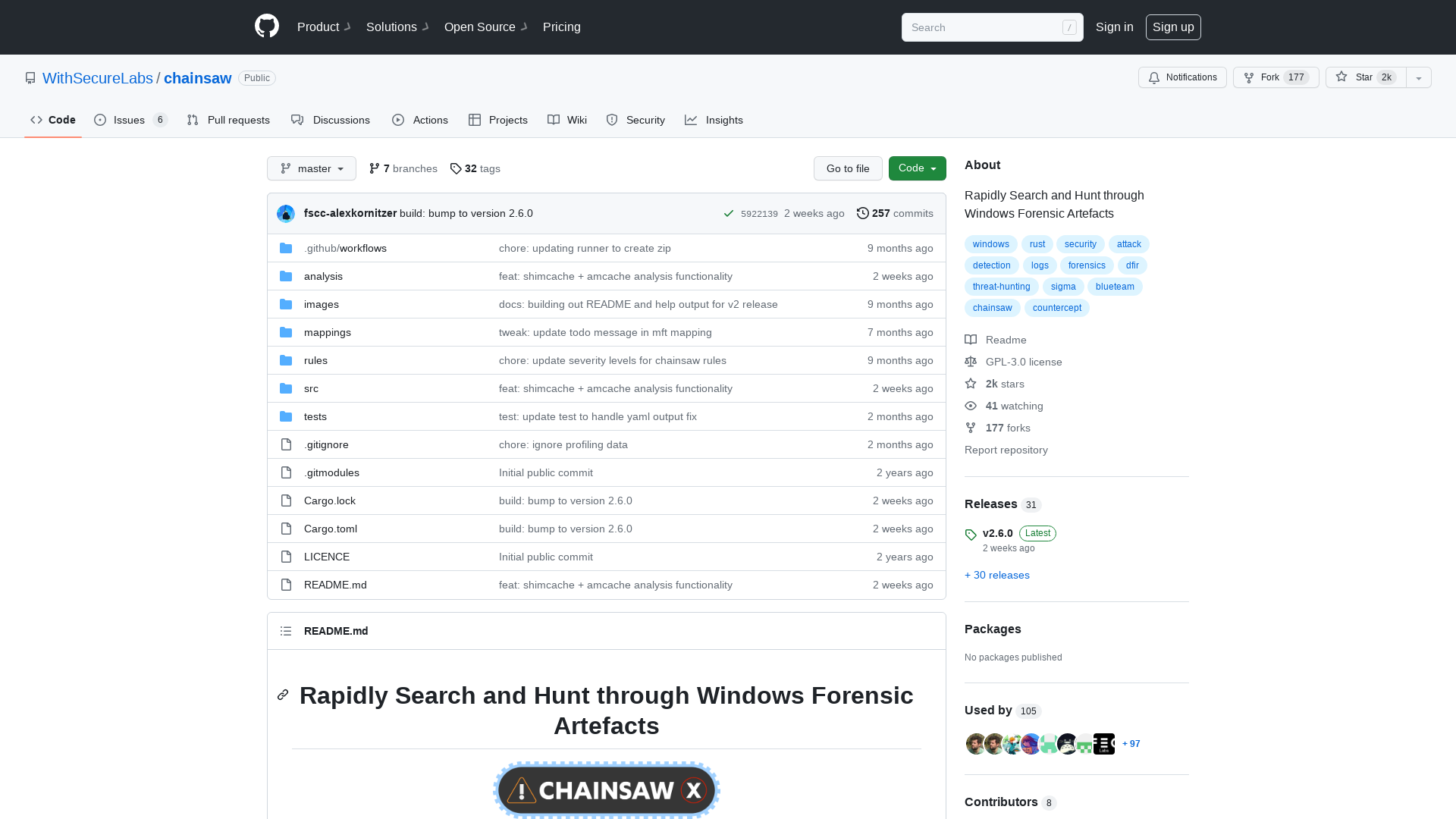Viewport: 1456px width, 819px height.
Task: Select the threat-hunting topic tag
Action: tap(1001, 287)
